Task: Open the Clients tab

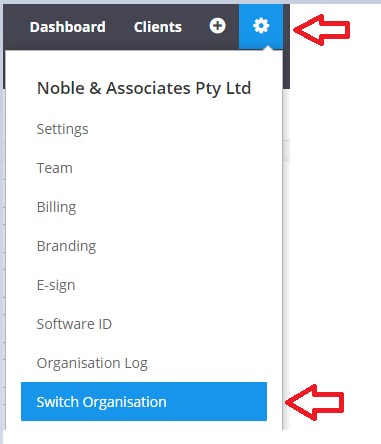Action: point(158,27)
